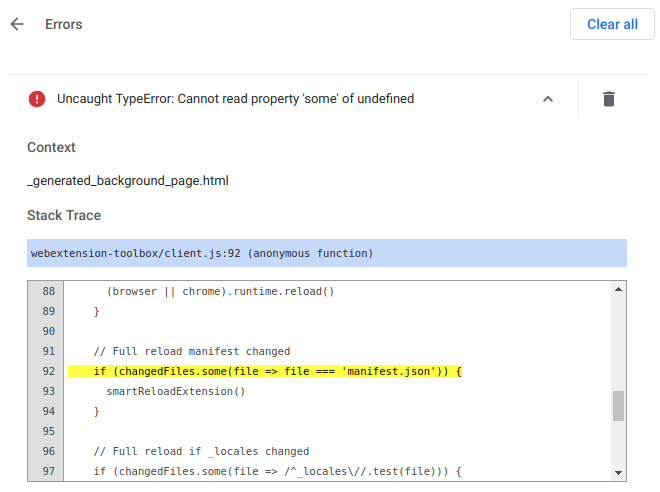Click the code viewer scrollbar thumb
This screenshot has height=492, width=660.
tap(618, 406)
